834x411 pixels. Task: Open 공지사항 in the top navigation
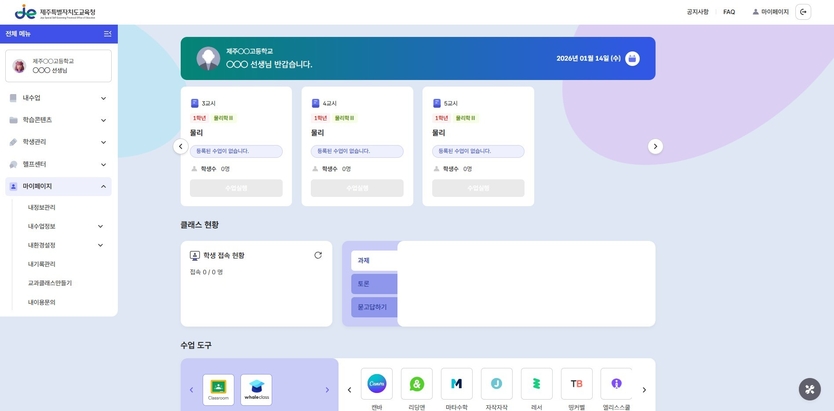tap(697, 12)
